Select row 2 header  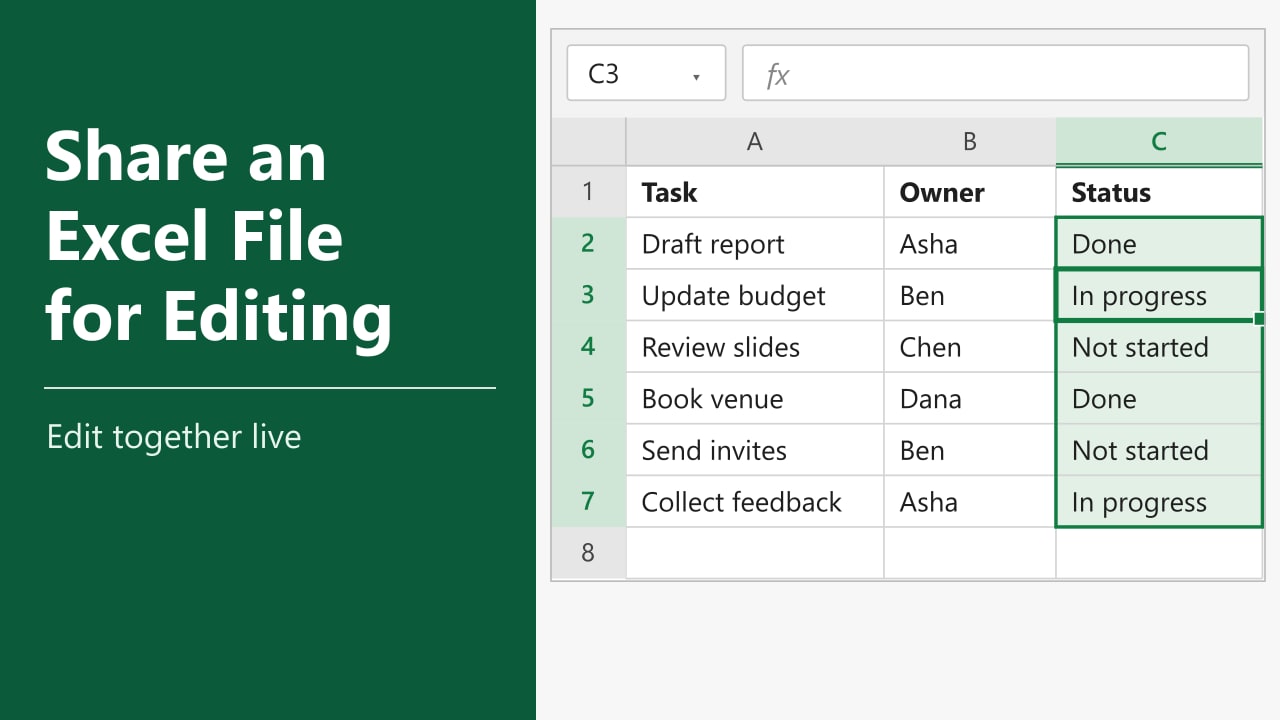(x=589, y=243)
